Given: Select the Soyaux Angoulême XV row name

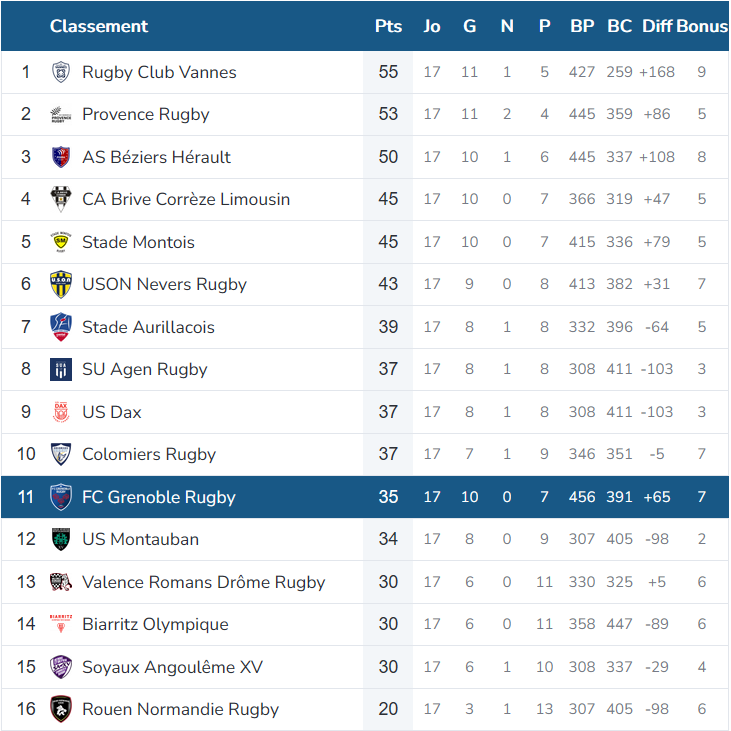Looking at the screenshot, I should point(172,667).
